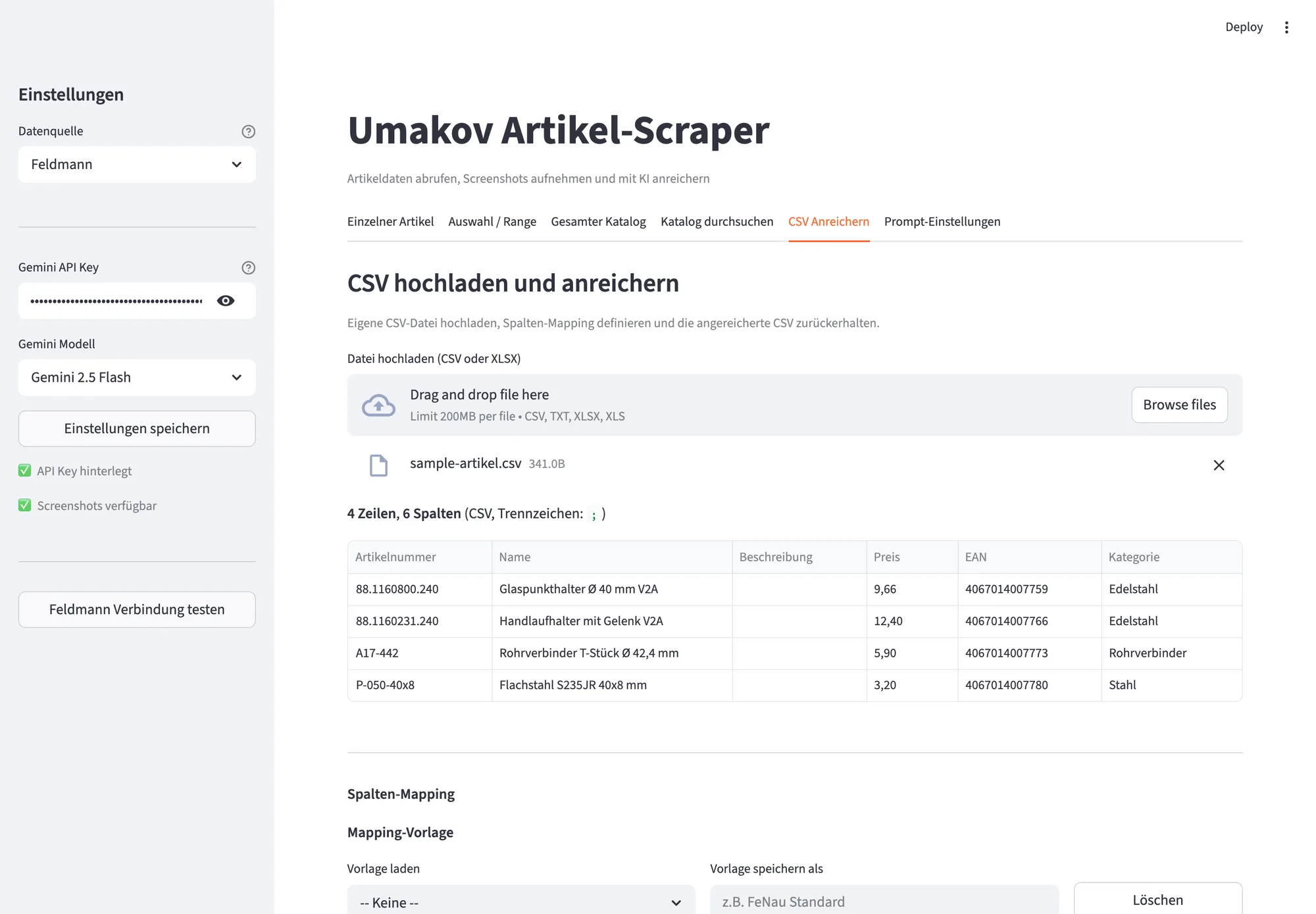1316x914 pixels.
Task: Show help for Datenquelle
Action: 248,132
